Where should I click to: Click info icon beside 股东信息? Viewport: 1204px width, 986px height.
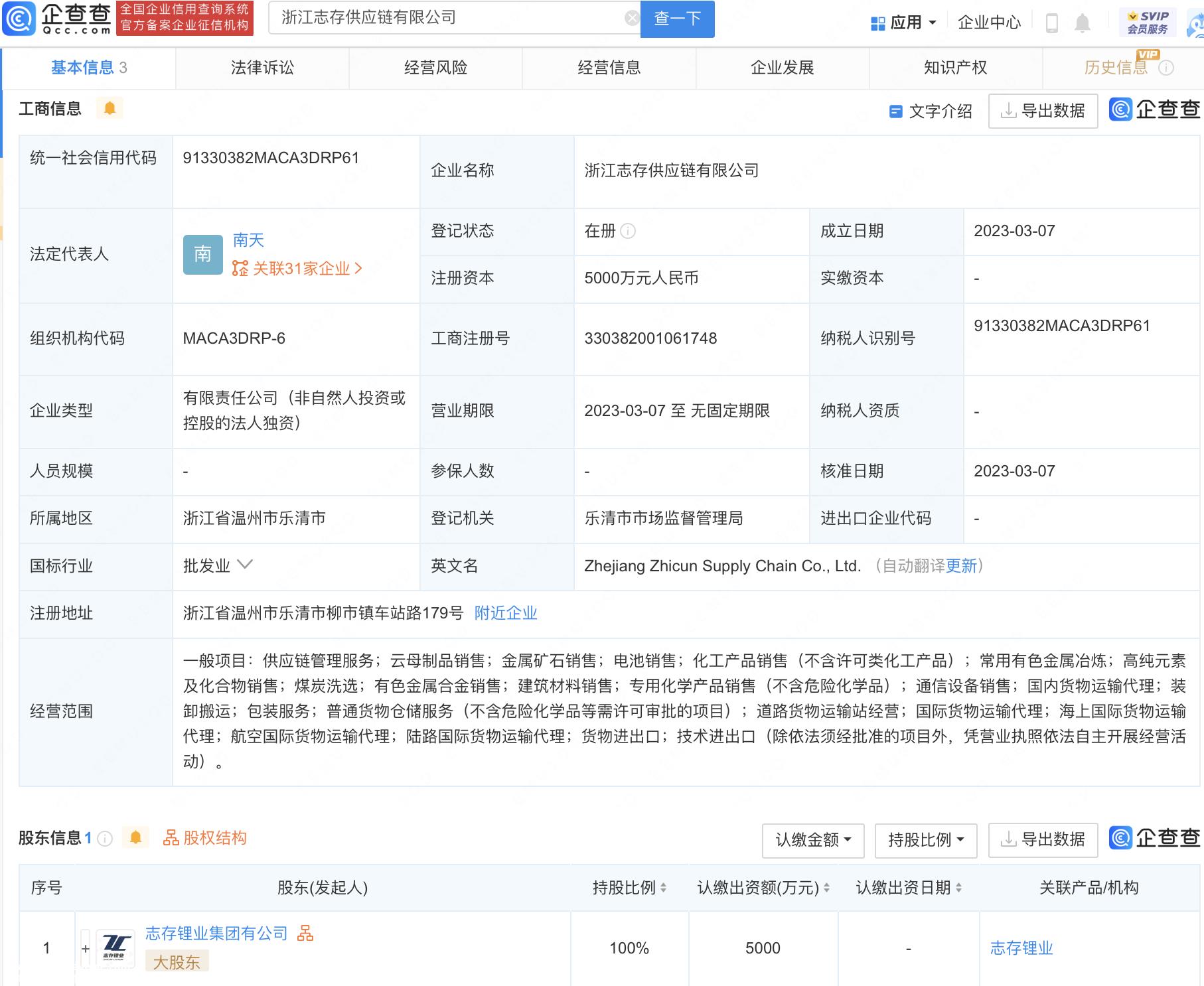(105, 839)
